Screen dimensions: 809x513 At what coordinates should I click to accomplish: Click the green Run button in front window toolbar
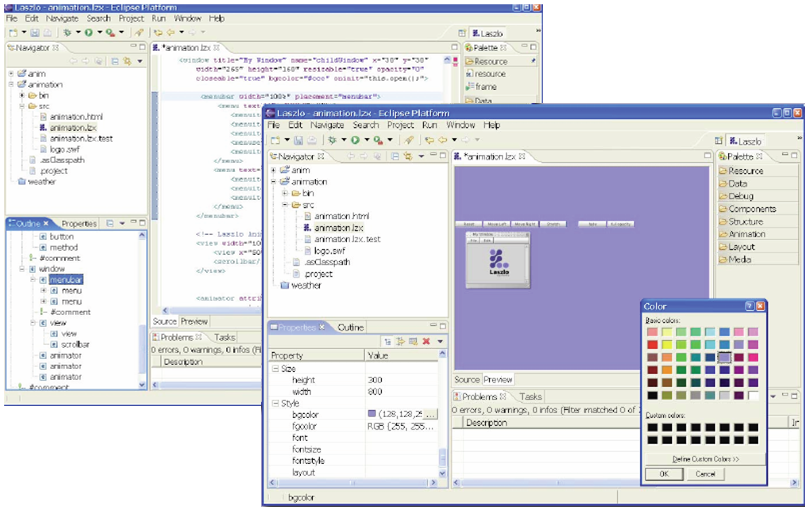tap(354, 141)
